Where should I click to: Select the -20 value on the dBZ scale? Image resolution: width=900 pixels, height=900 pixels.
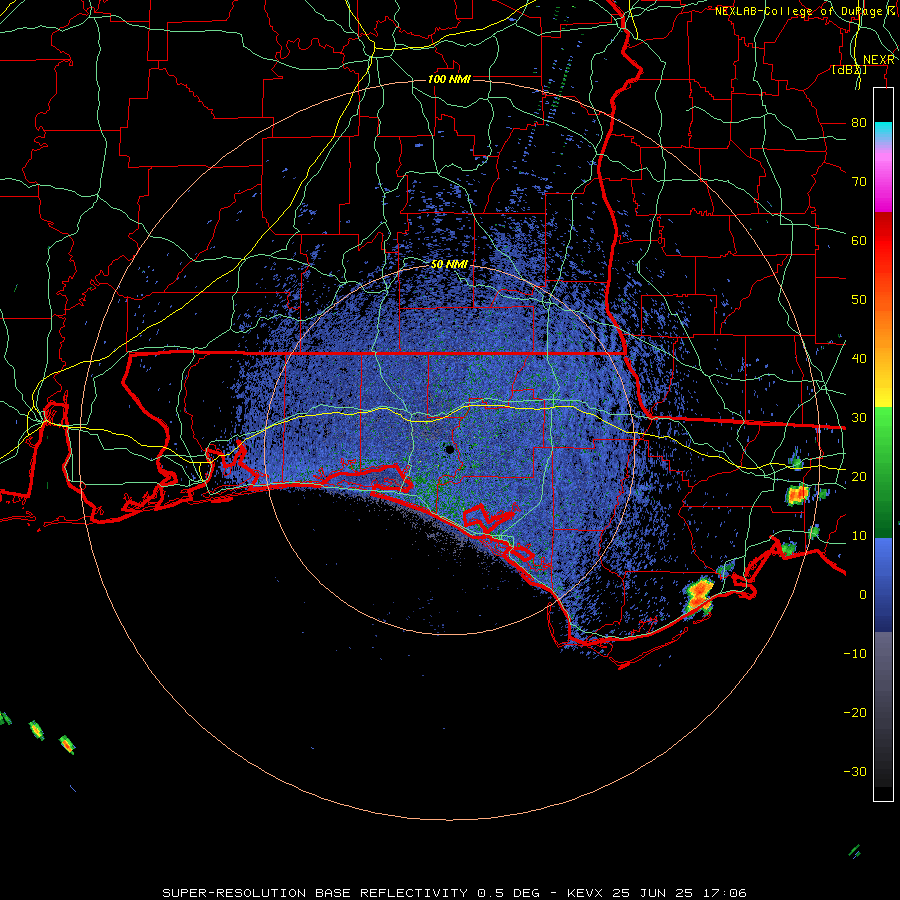coord(855,712)
